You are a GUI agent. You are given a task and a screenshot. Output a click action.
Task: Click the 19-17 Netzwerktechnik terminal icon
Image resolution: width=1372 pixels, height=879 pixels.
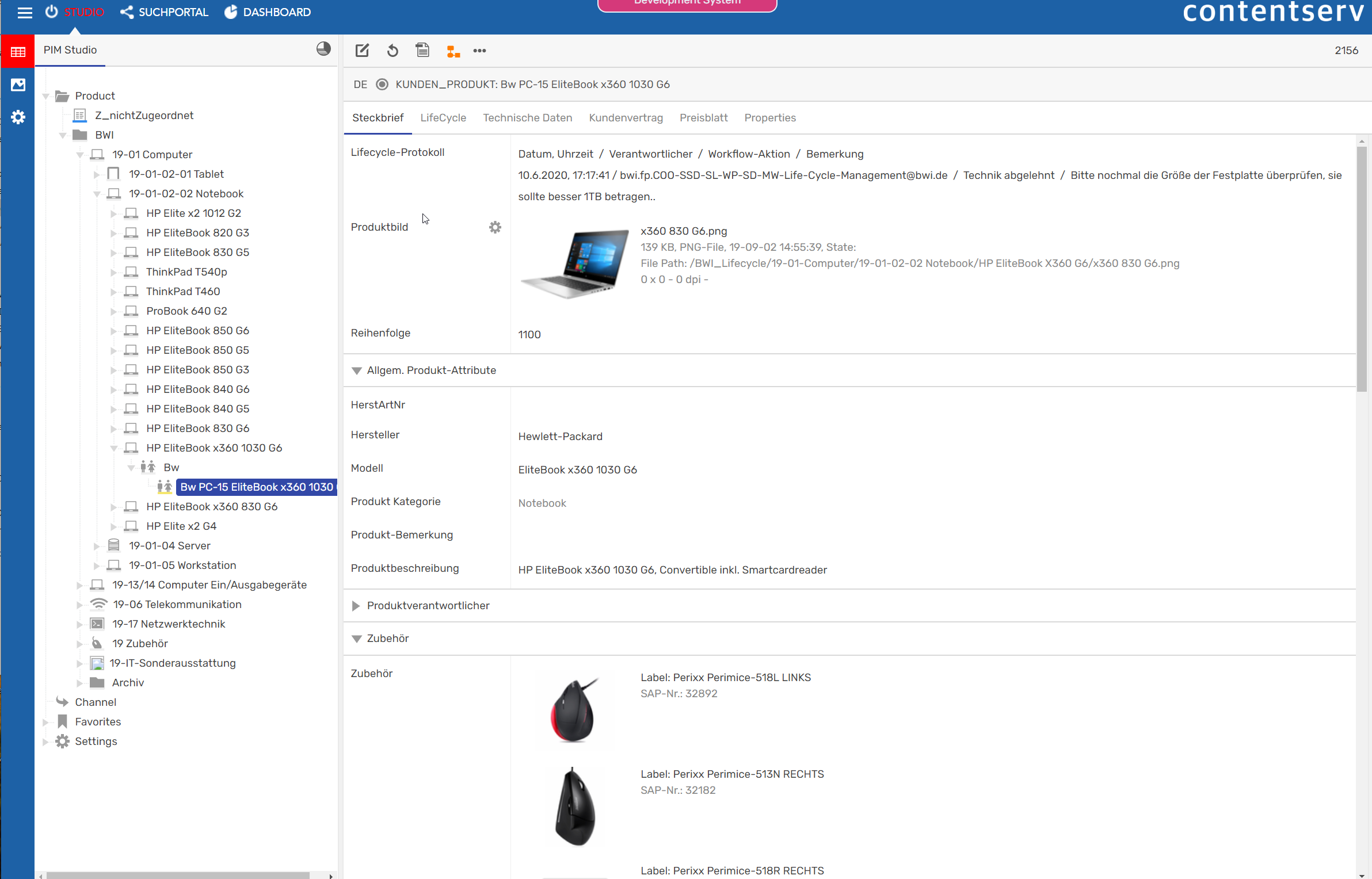pyautogui.click(x=97, y=624)
